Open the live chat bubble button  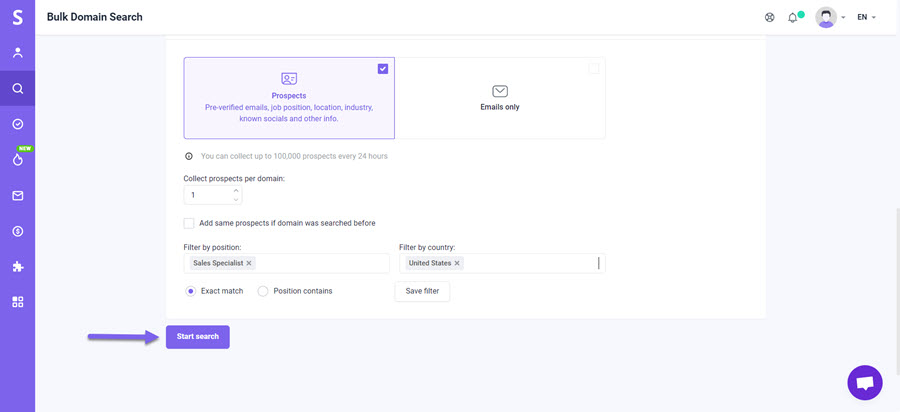[x=864, y=383]
